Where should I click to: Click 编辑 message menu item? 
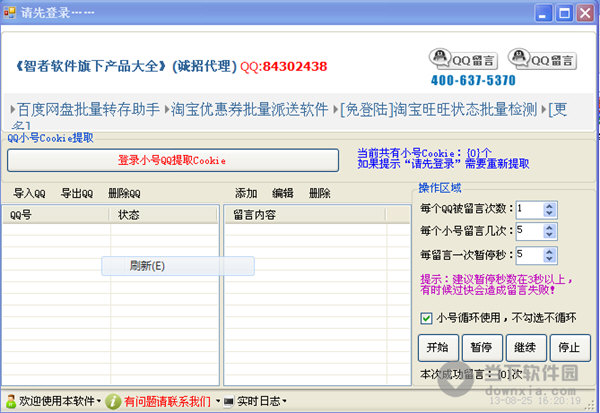point(283,193)
